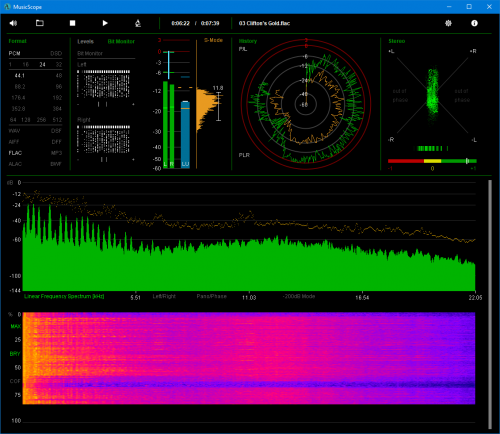
Task: Open settings via the gear icon
Action: tap(448, 23)
